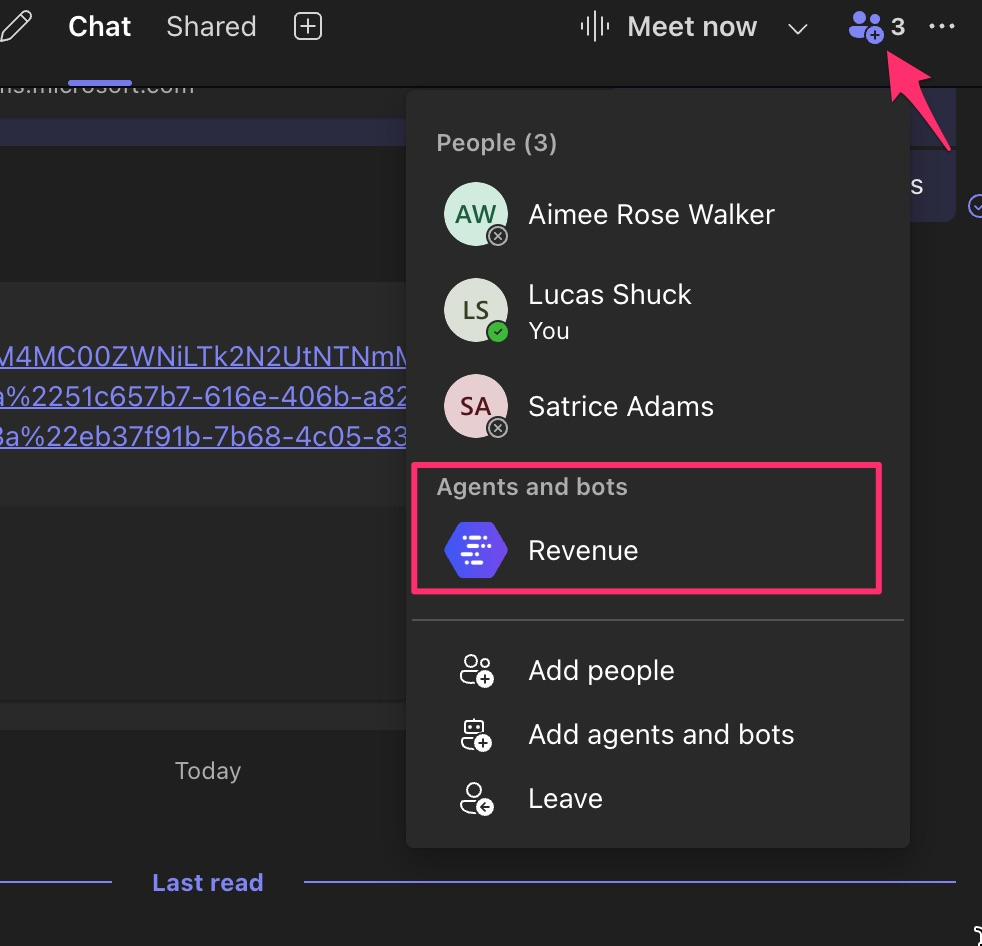Expand the Meet now dropdown chevron

point(797,28)
